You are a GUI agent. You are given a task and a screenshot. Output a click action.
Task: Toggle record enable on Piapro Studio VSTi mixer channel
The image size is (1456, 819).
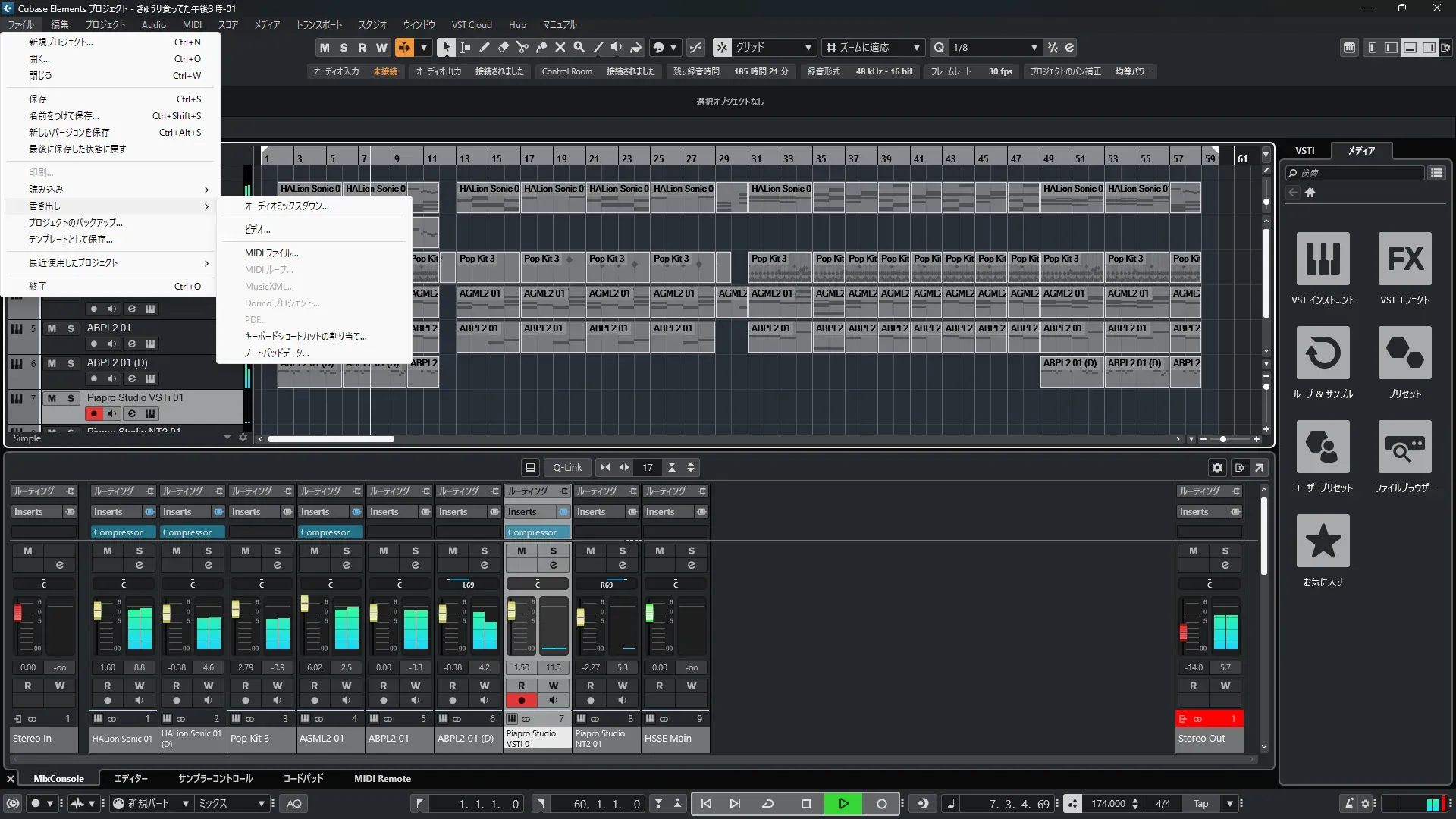tap(521, 701)
